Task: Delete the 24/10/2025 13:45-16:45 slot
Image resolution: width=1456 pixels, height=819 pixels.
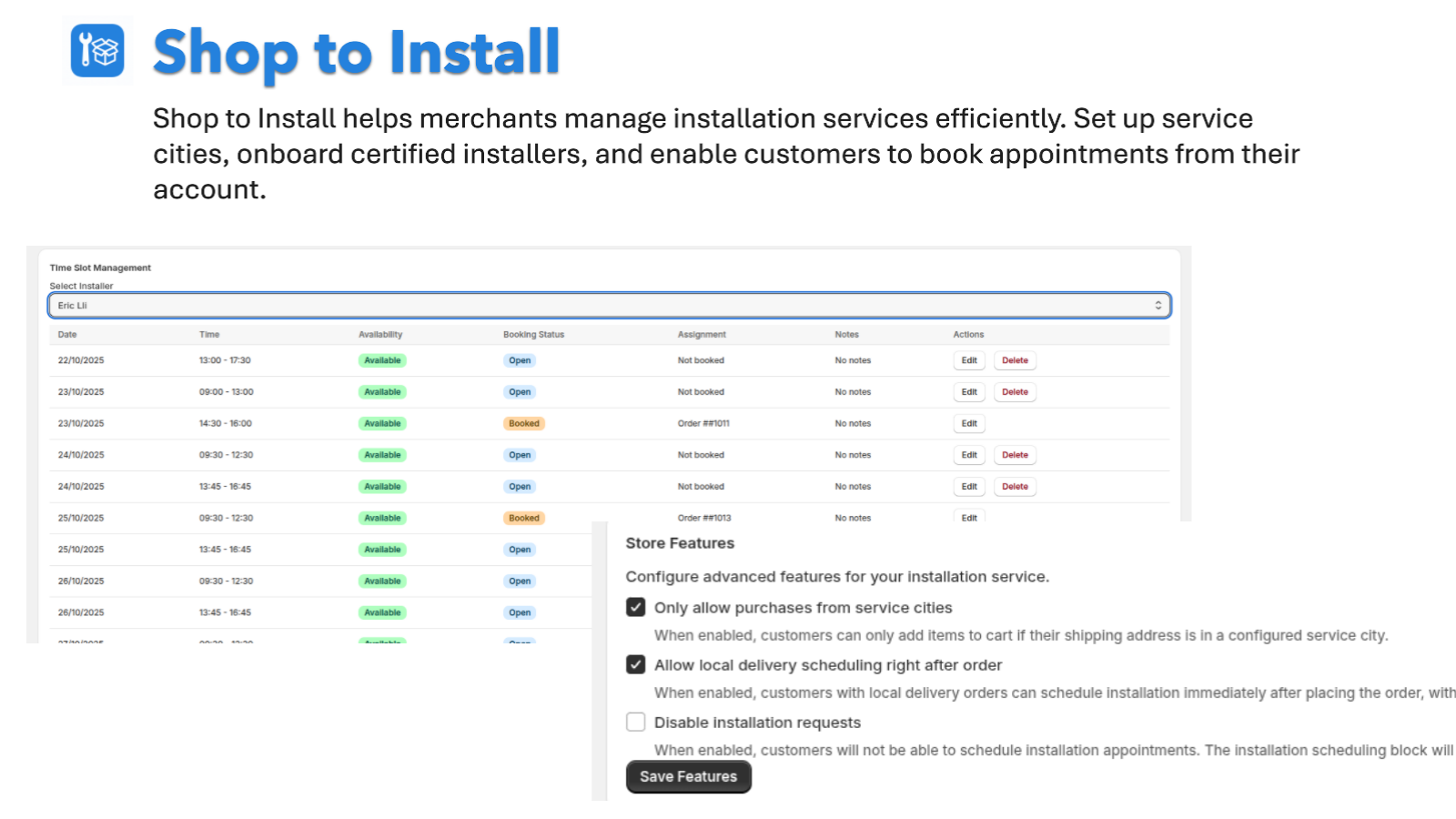Action: coord(1015,486)
